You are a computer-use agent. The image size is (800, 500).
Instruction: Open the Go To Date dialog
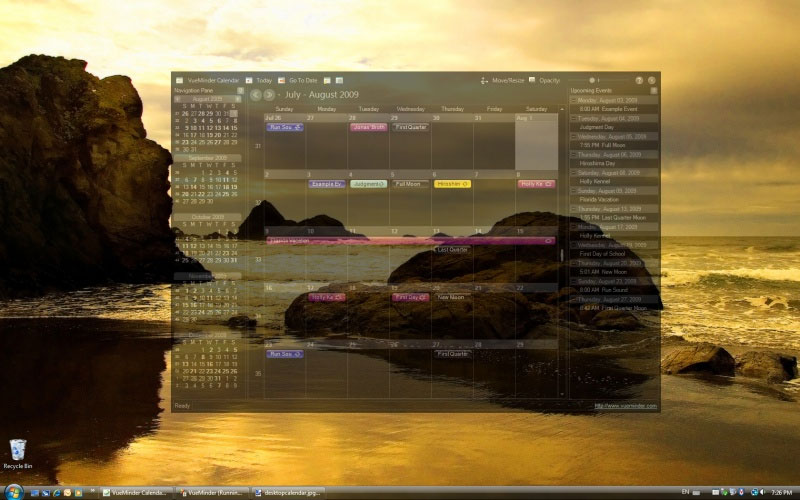(x=282, y=80)
